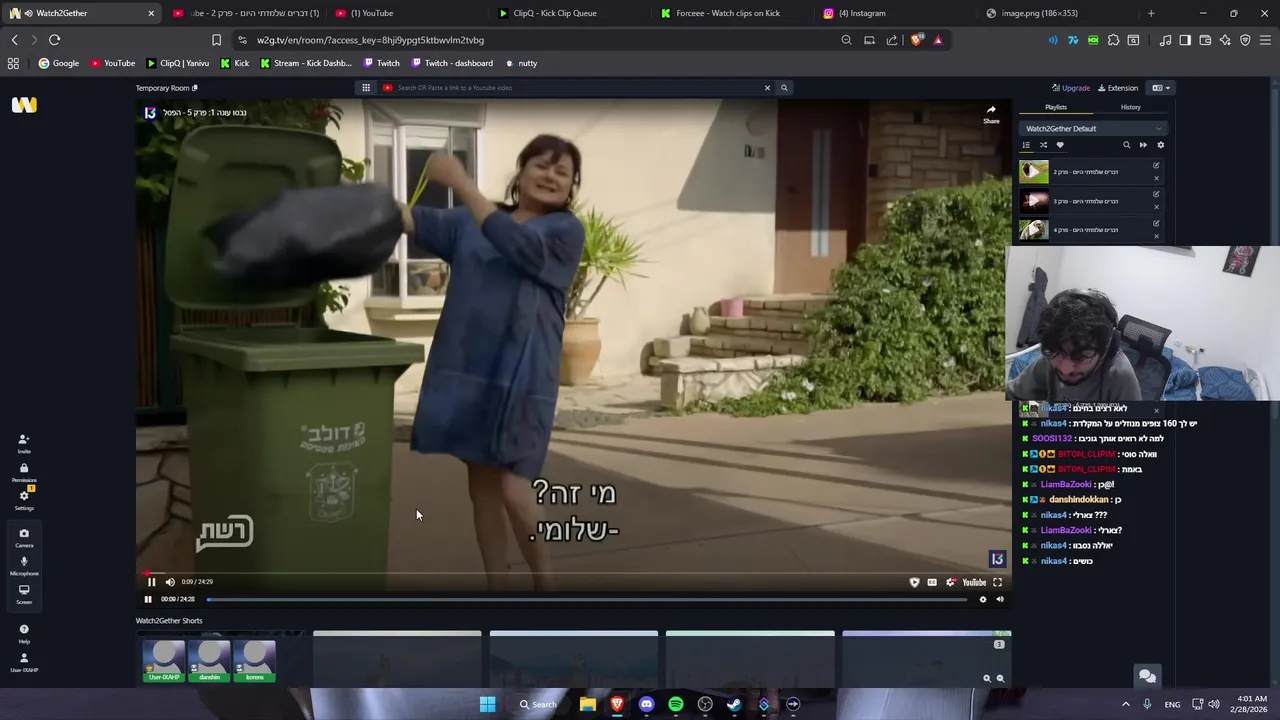
Task: Remove episode 3 from the playlist
Action: 1156,207
